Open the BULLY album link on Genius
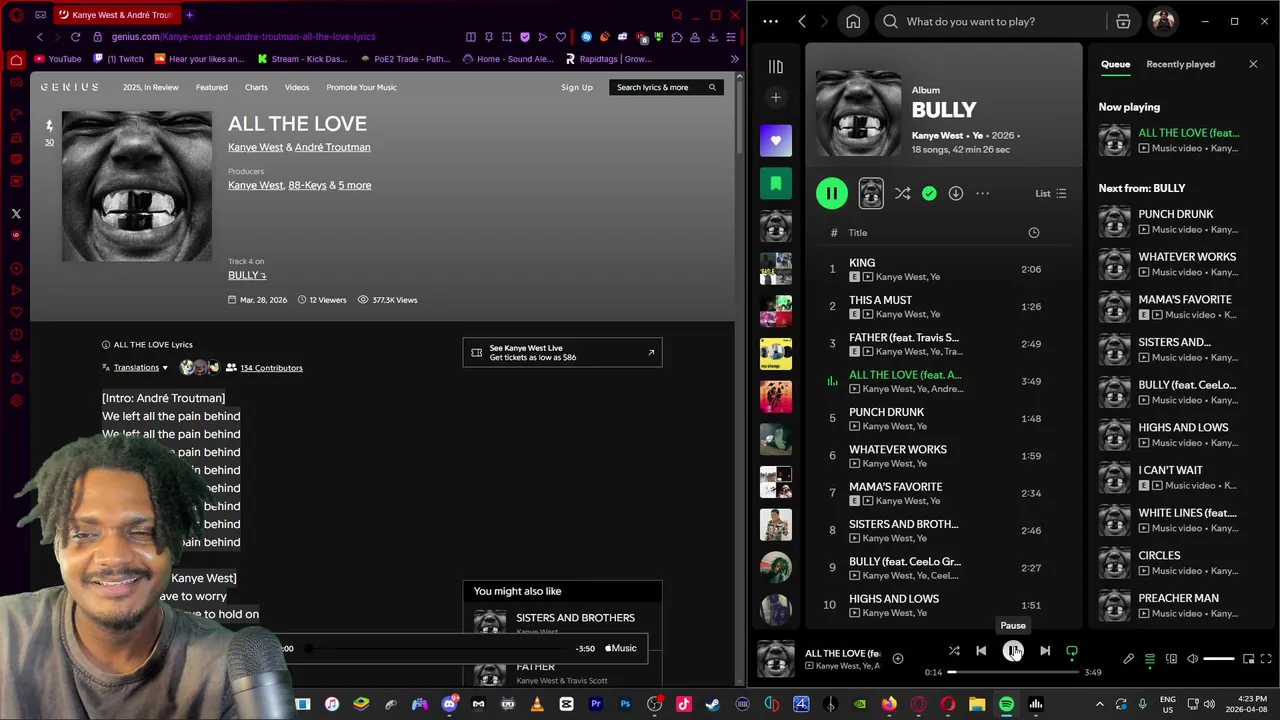The width and height of the screenshot is (1280, 720). [x=247, y=275]
